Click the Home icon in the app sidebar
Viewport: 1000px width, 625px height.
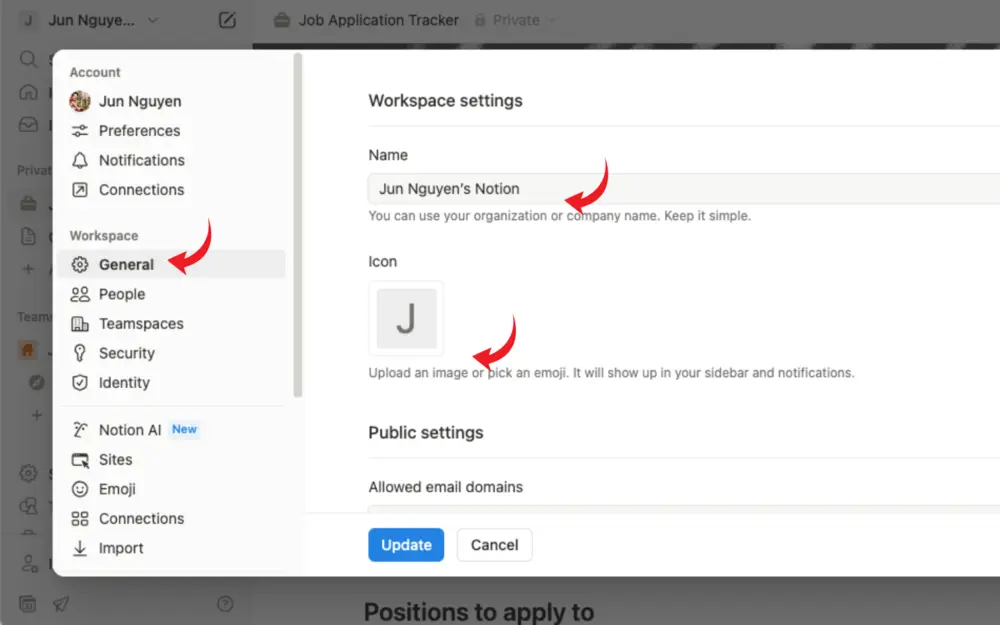click(x=28, y=92)
